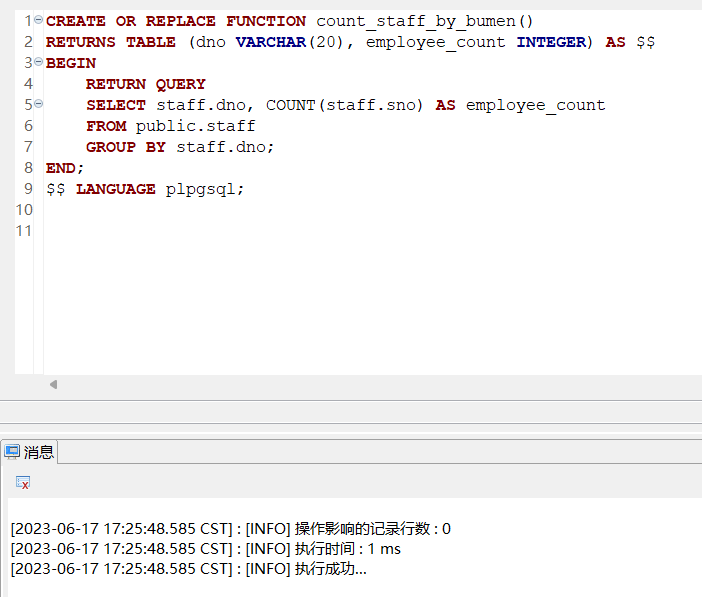The width and height of the screenshot is (702, 597).
Task: Click the END; statement on line 8
Action: [x=65, y=168]
